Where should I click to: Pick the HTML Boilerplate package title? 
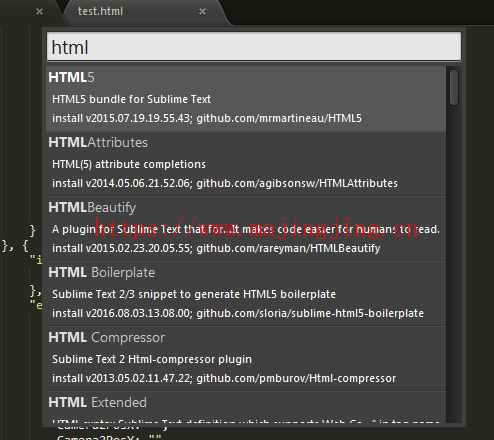tap(102, 273)
